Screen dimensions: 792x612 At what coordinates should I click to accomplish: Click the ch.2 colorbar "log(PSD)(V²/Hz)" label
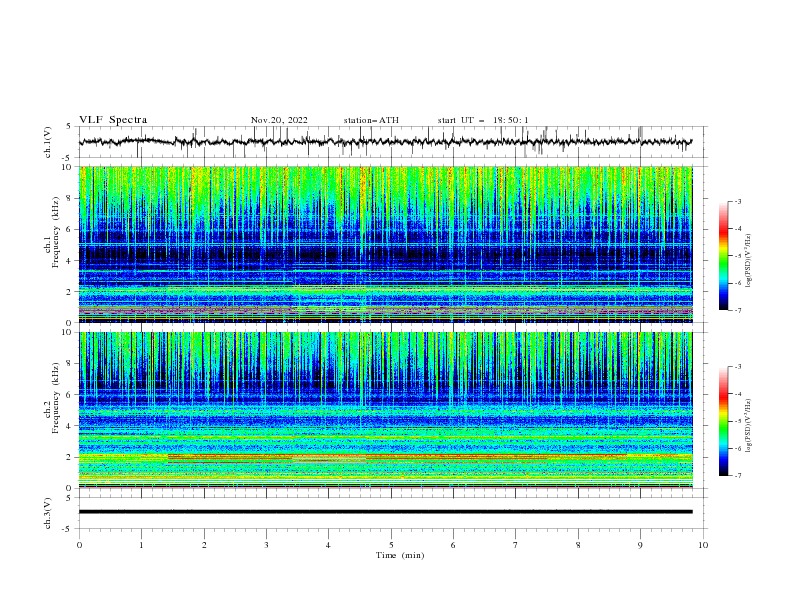pos(748,426)
